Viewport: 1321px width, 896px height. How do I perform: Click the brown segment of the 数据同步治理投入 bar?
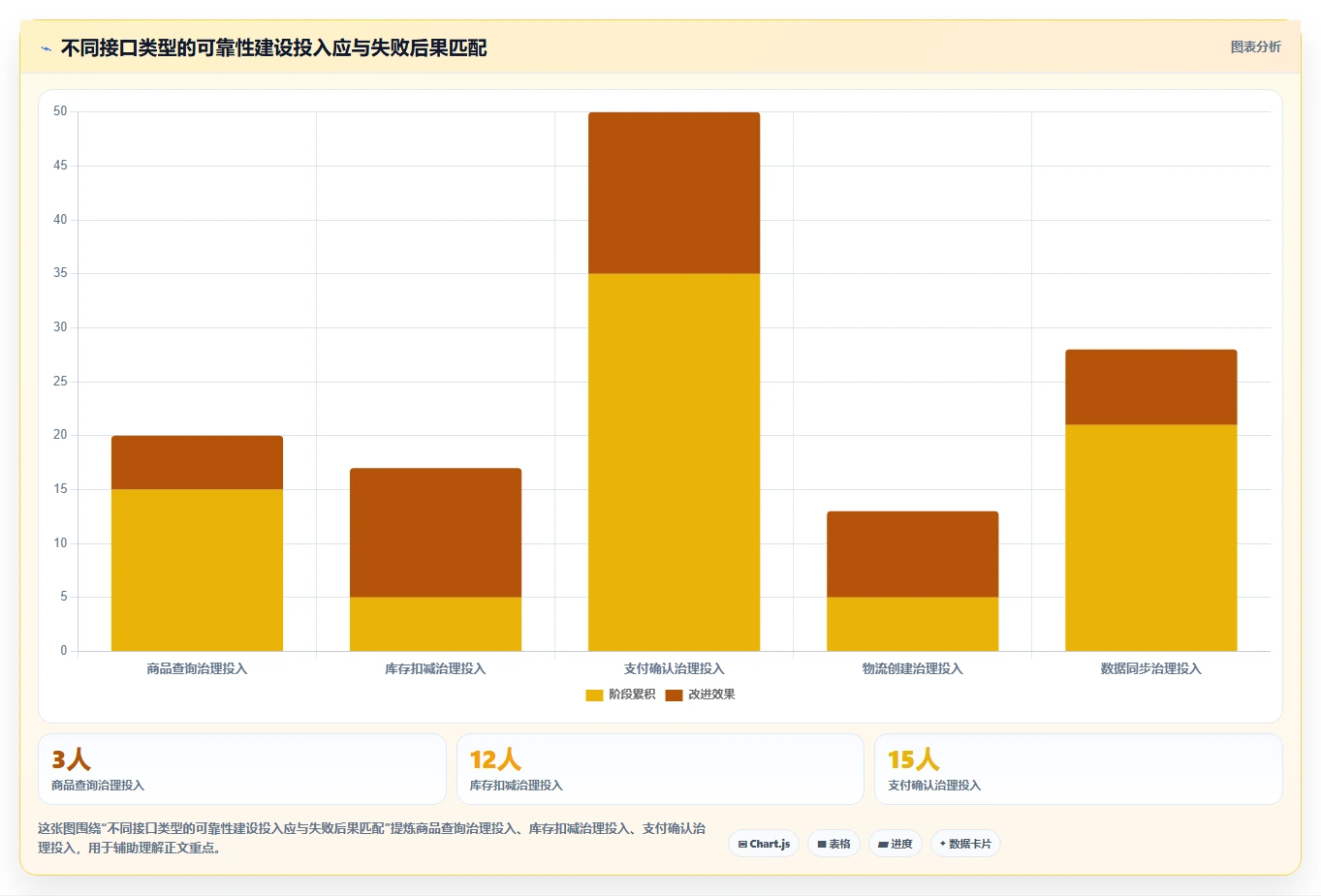click(1150, 387)
